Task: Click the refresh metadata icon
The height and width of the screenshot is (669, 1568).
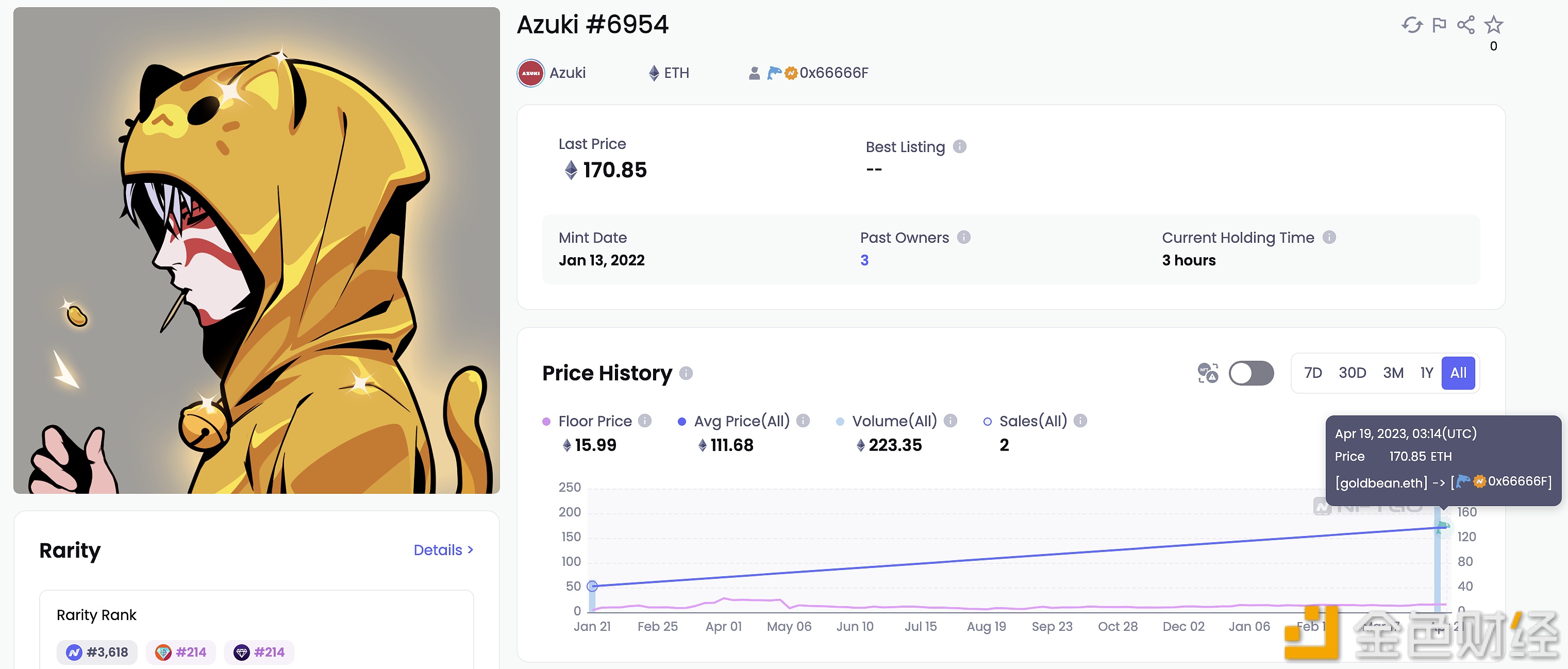Action: 1412,25
